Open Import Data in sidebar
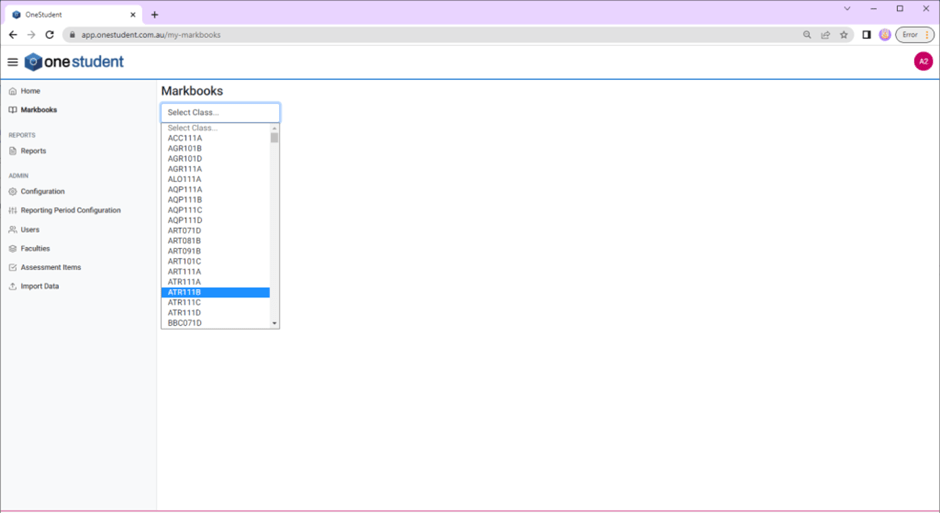Viewport: 940px width, 513px height. pos(39,286)
